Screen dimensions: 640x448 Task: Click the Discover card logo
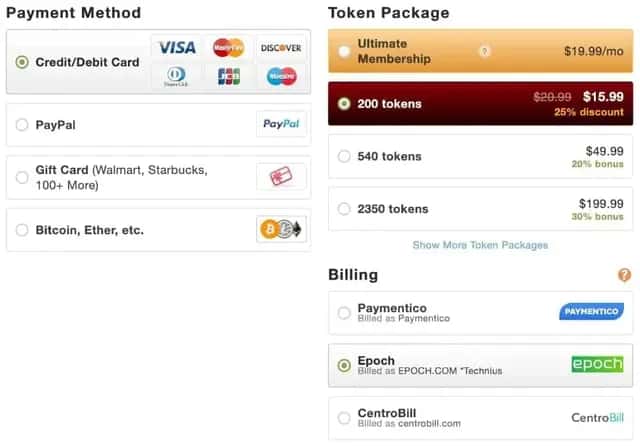point(281,47)
